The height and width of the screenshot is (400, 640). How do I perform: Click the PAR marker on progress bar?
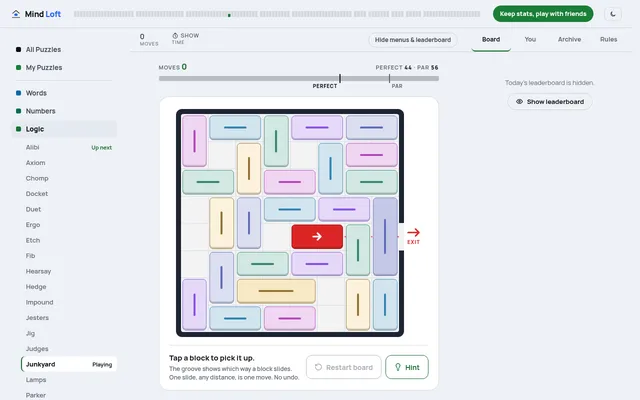tap(389, 78)
